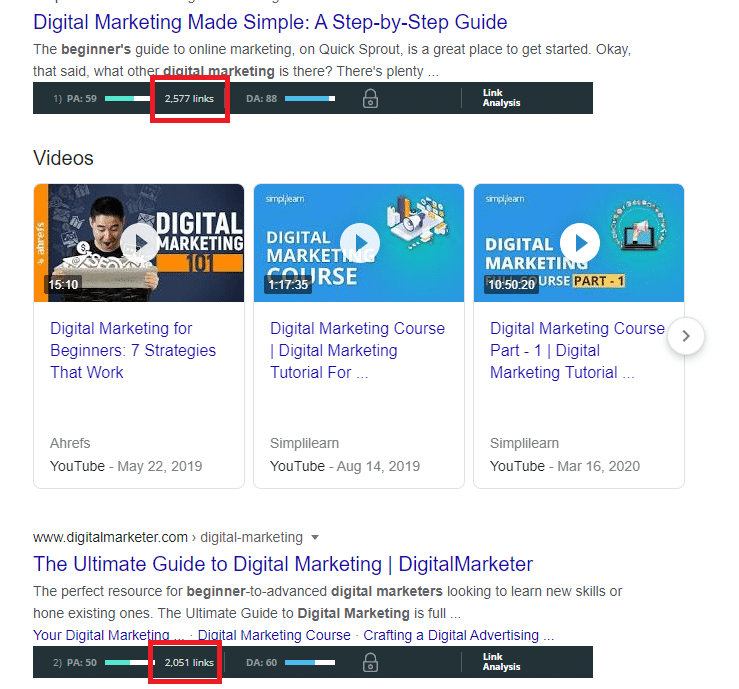Open Link Analysis for result 2
The height and width of the screenshot is (689, 739).
(501, 662)
